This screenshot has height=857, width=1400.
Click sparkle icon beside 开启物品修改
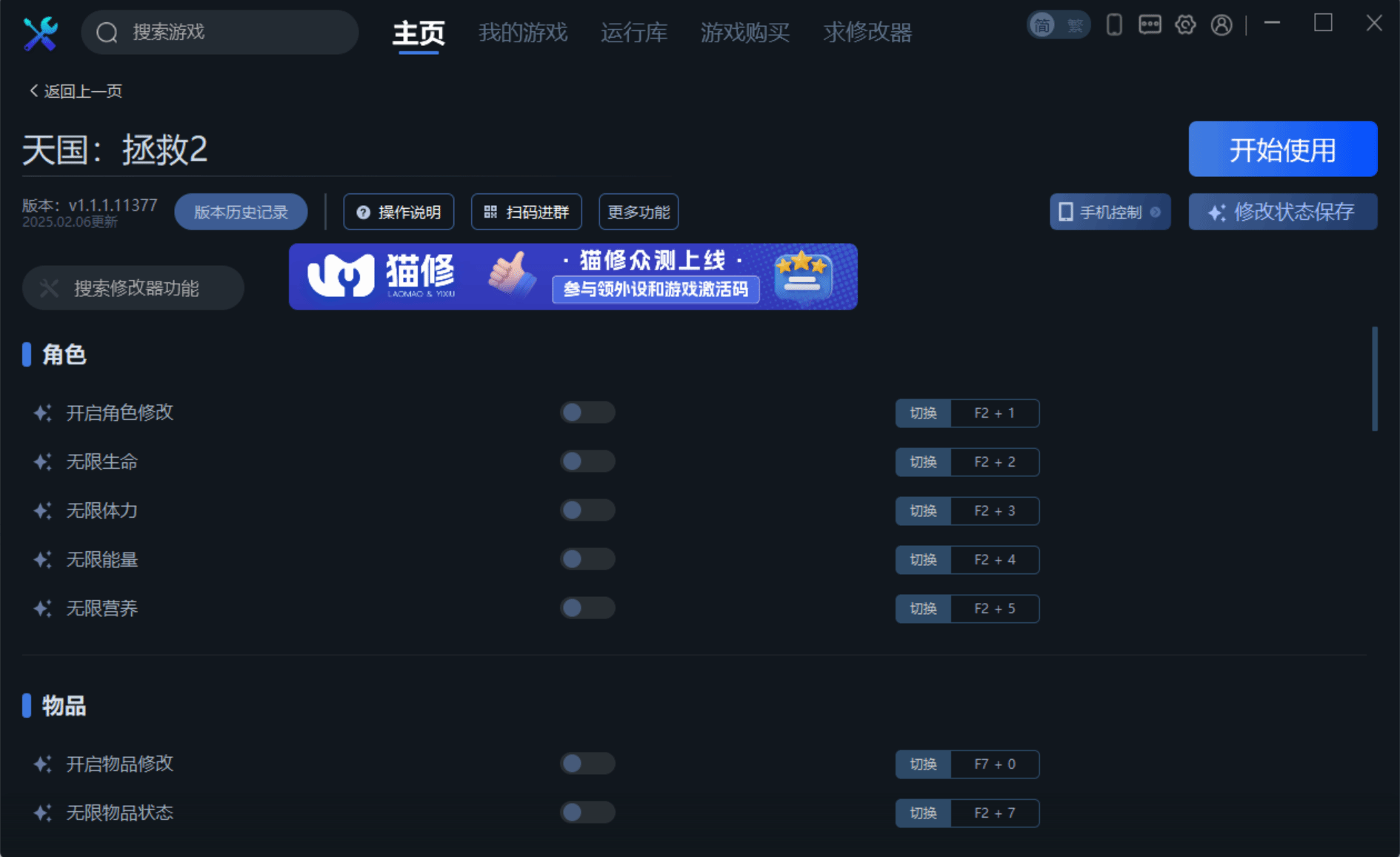[x=42, y=764]
